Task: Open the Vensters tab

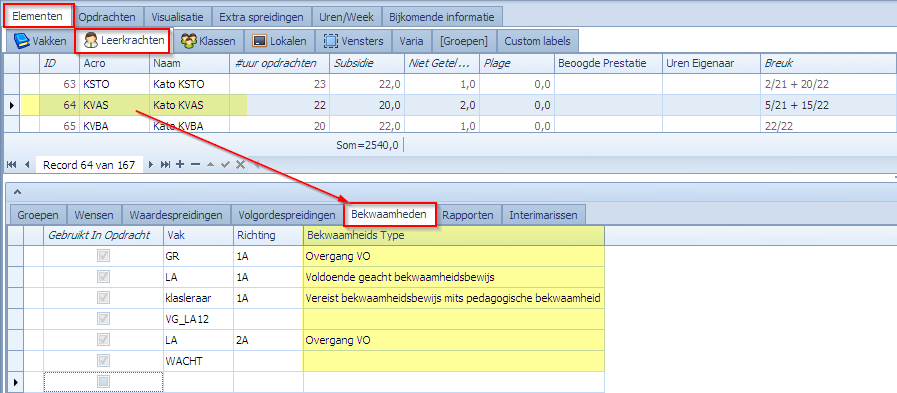Action: coord(353,41)
